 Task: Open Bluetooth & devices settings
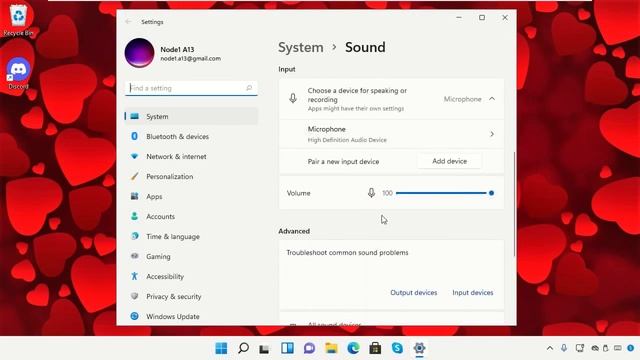[191, 136]
